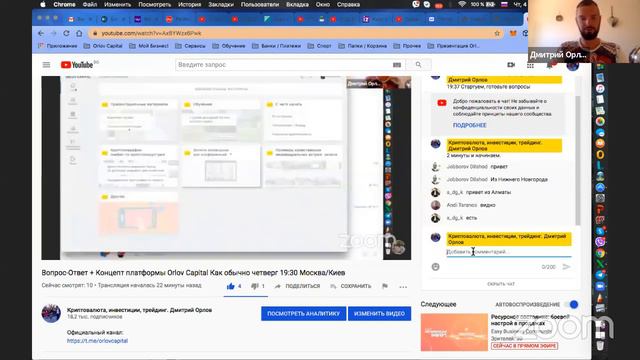This screenshot has height=360, width=640.
Task: Click the browser home icon
Action: (x=79, y=33)
